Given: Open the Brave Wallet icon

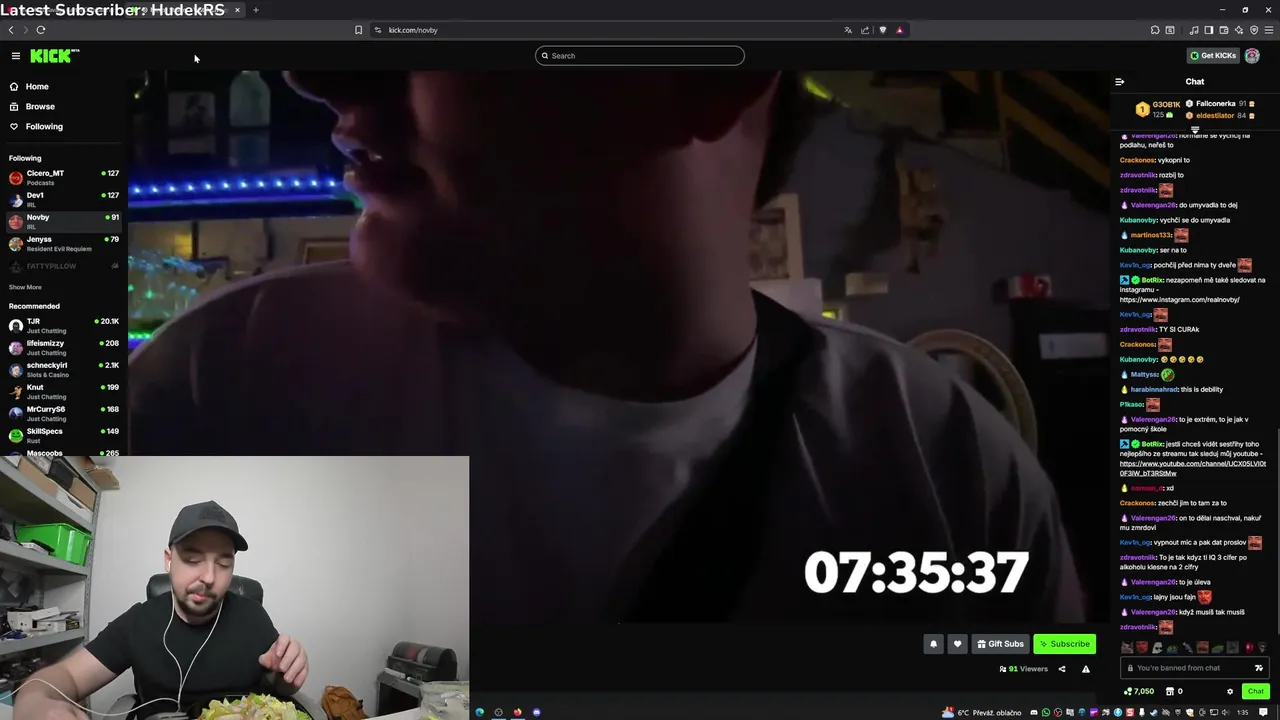Looking at the screenshot, I should pos(1224,30).
